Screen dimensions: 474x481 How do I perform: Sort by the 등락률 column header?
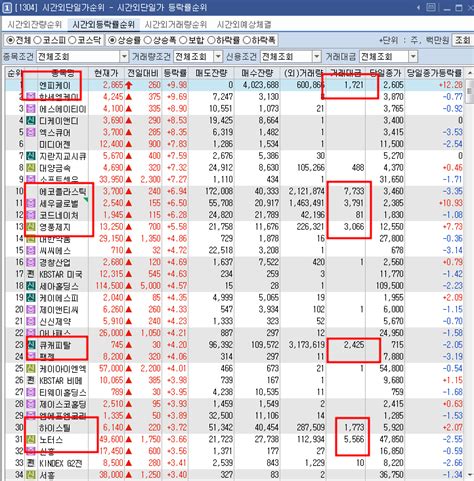pos(175,73)
